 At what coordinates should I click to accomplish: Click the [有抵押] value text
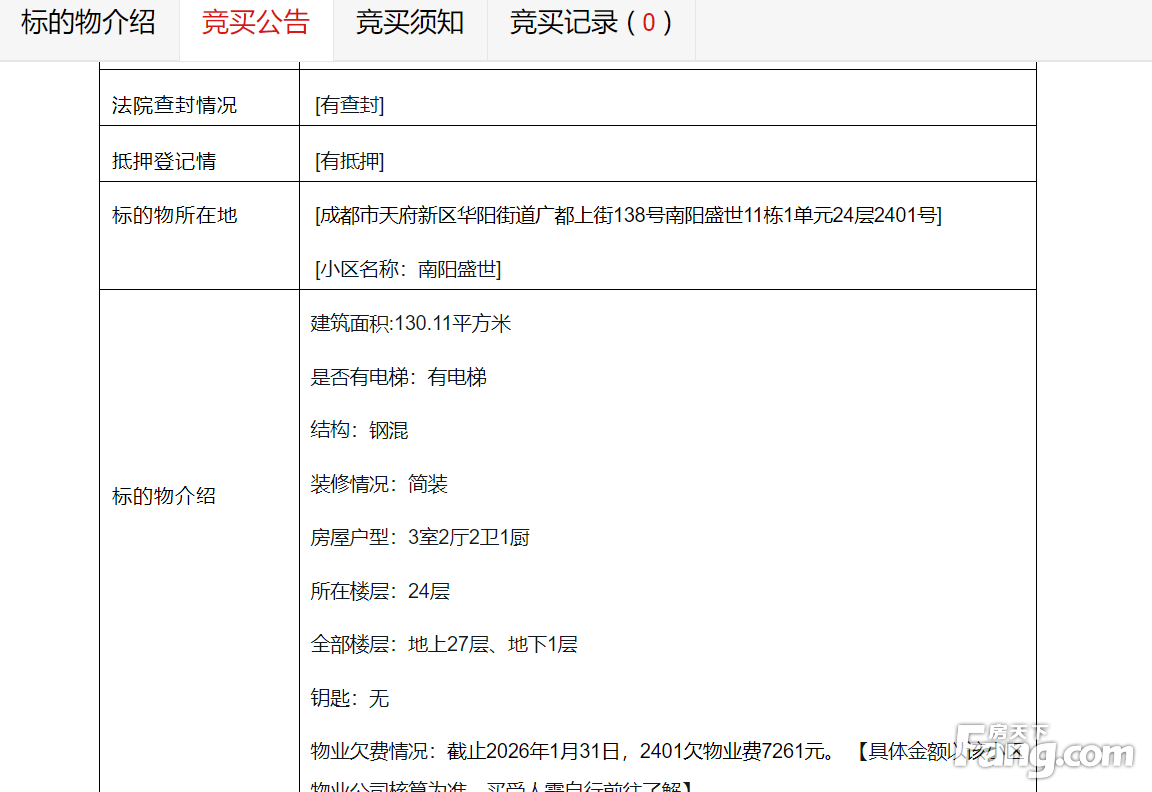click(x=349, y=161)
